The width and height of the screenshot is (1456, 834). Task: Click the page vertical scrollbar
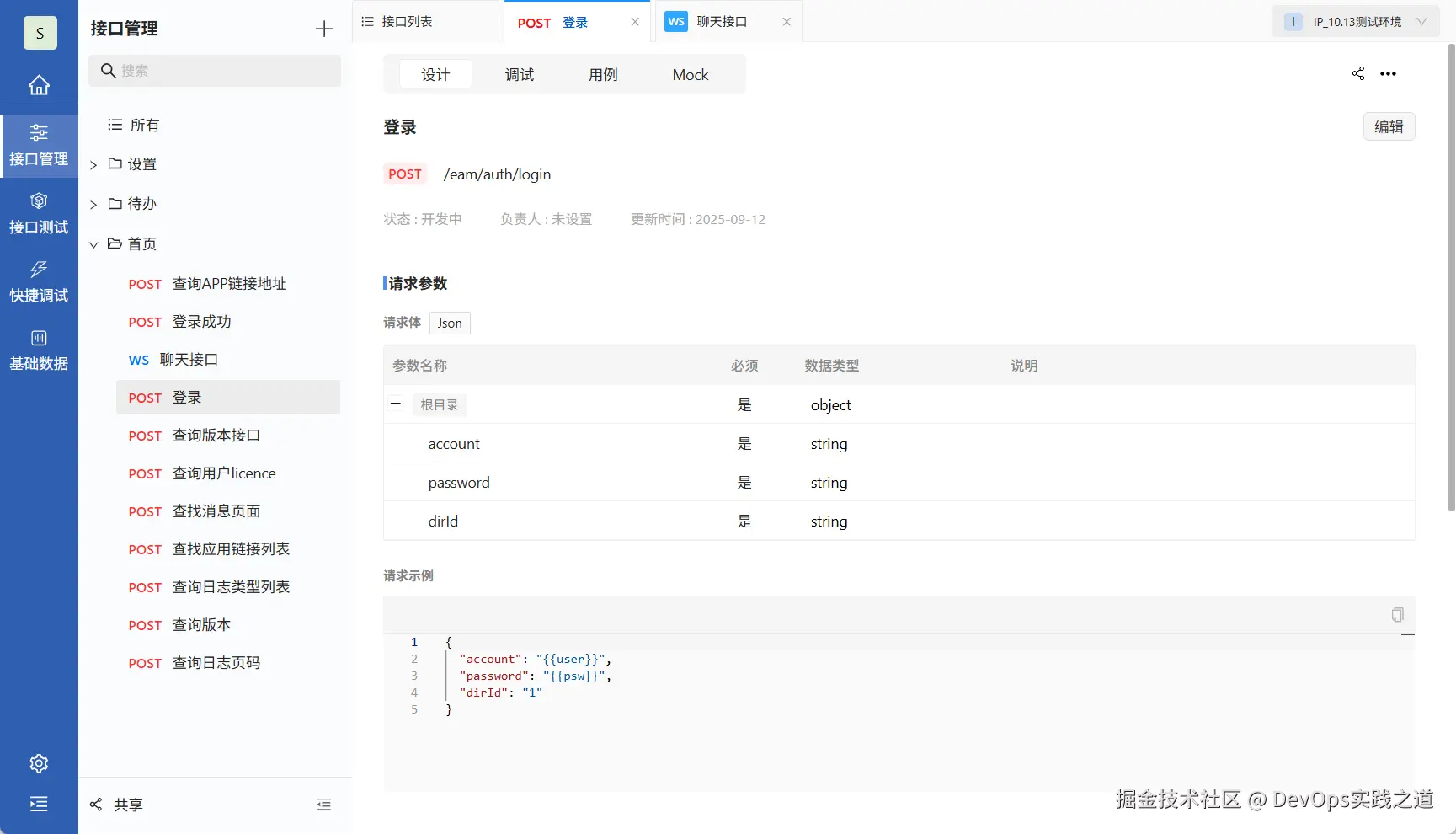coord(1451,278)
